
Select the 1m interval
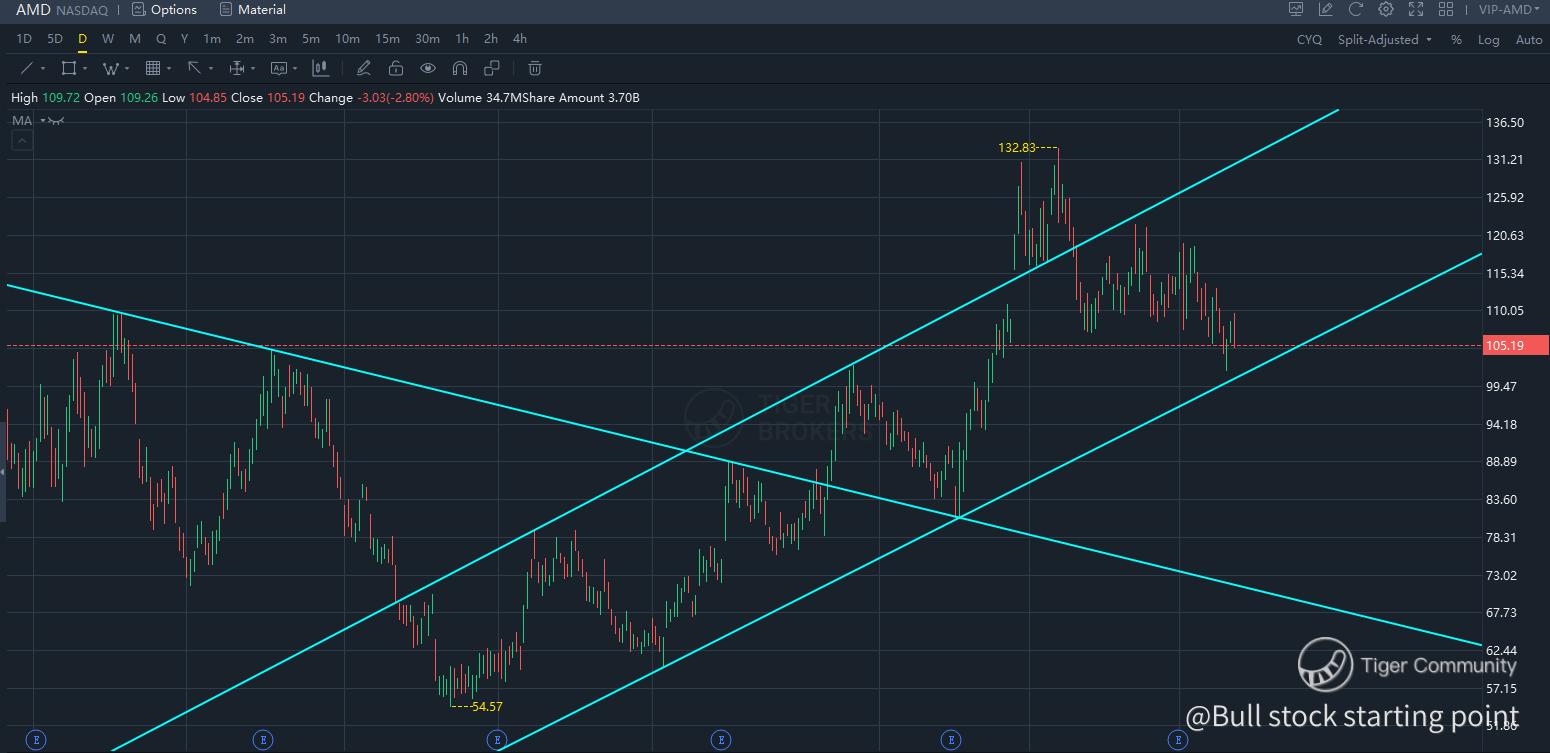coord(212,39)
